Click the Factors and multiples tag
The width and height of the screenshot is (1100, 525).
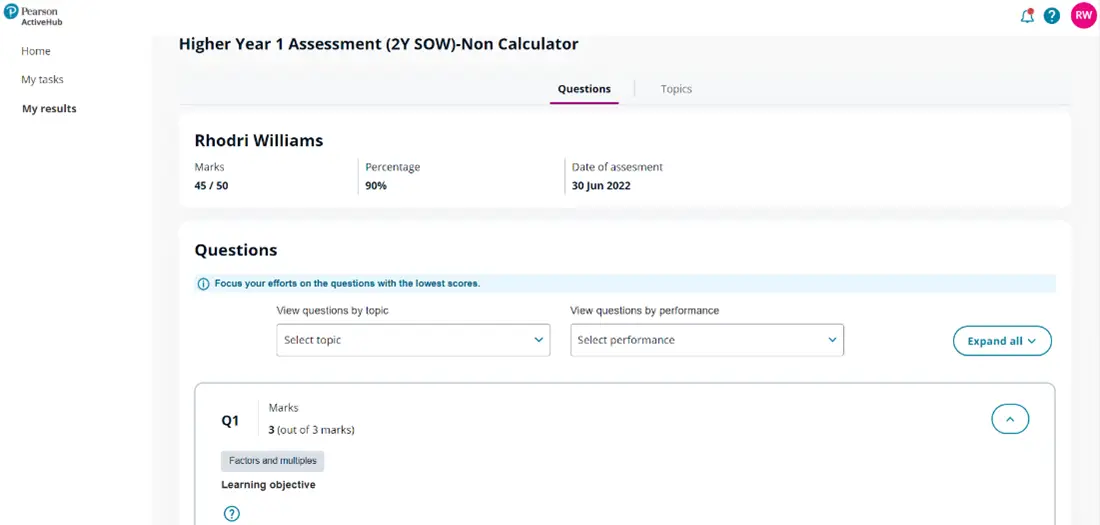pyautogui.click(x=272, y=461)
